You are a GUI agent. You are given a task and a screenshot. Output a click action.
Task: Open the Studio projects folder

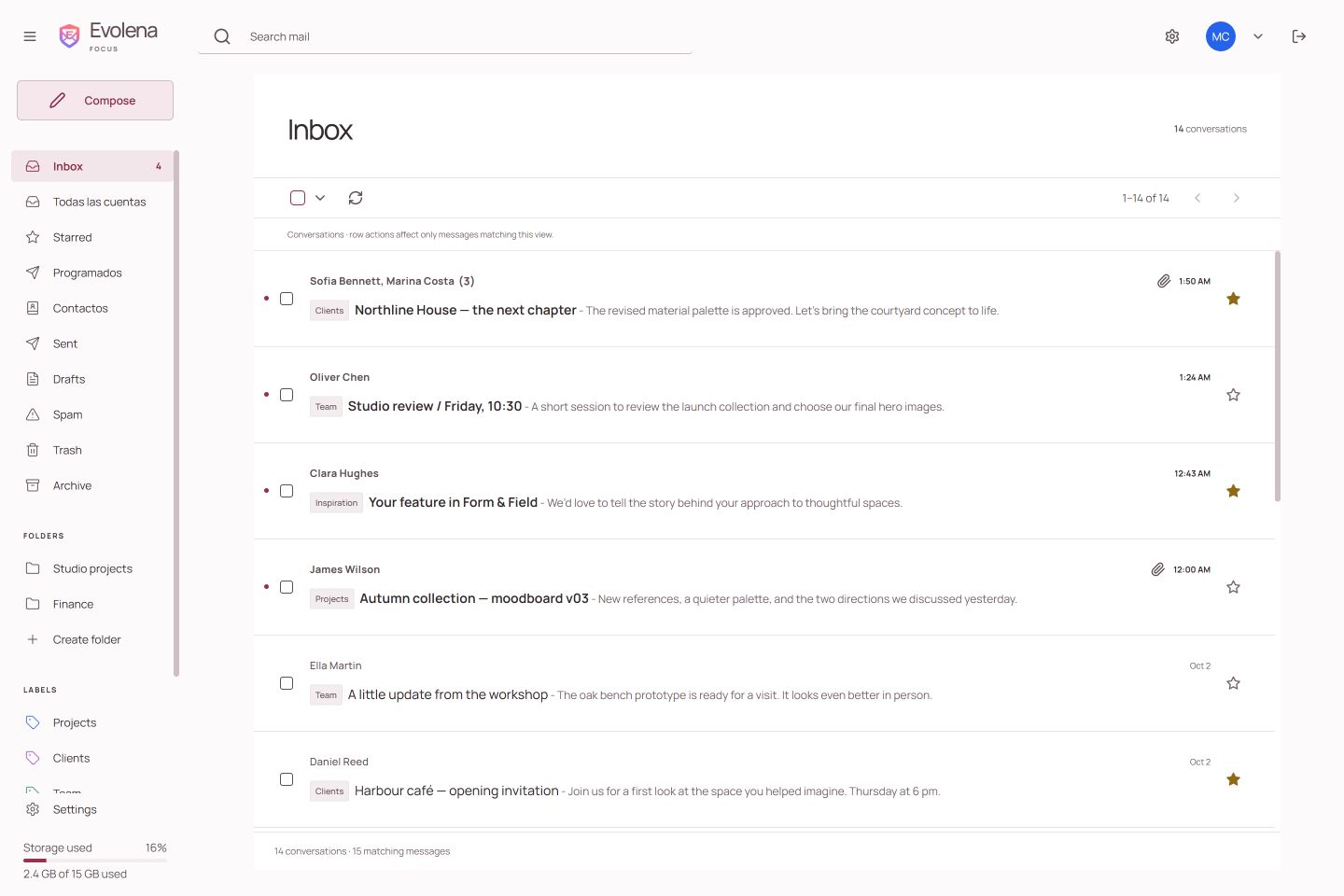pyautogui.click(x=92, y=568)
